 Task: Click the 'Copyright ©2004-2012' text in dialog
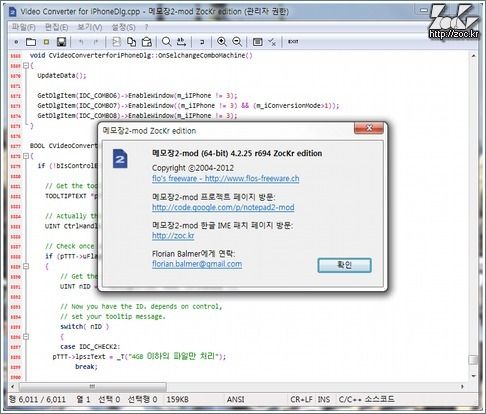click(193, 168)
